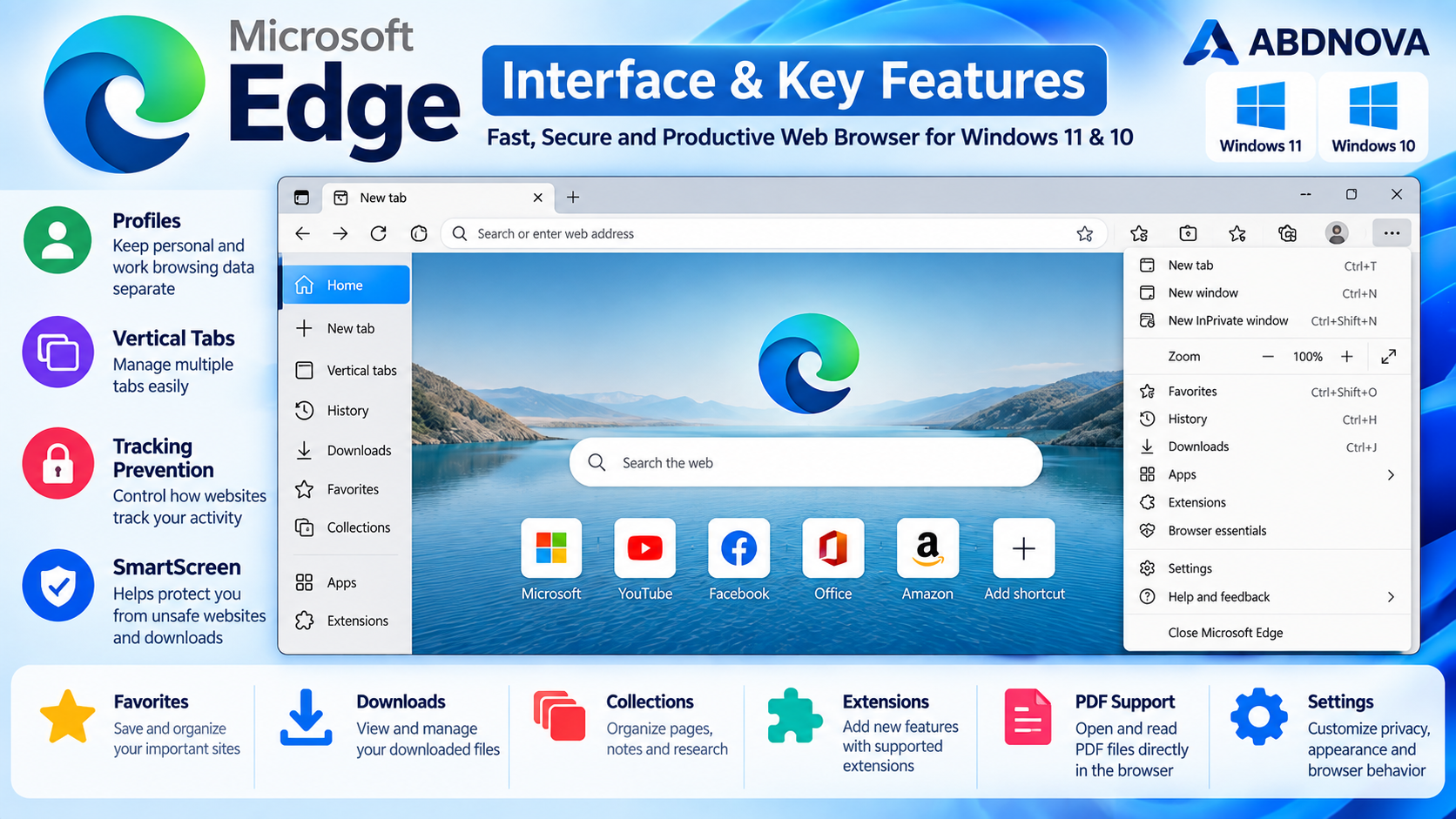Expand the Apps submenu arrow
The width and height of the screenshot is (1456, 819).
[x=1391, y=475]
